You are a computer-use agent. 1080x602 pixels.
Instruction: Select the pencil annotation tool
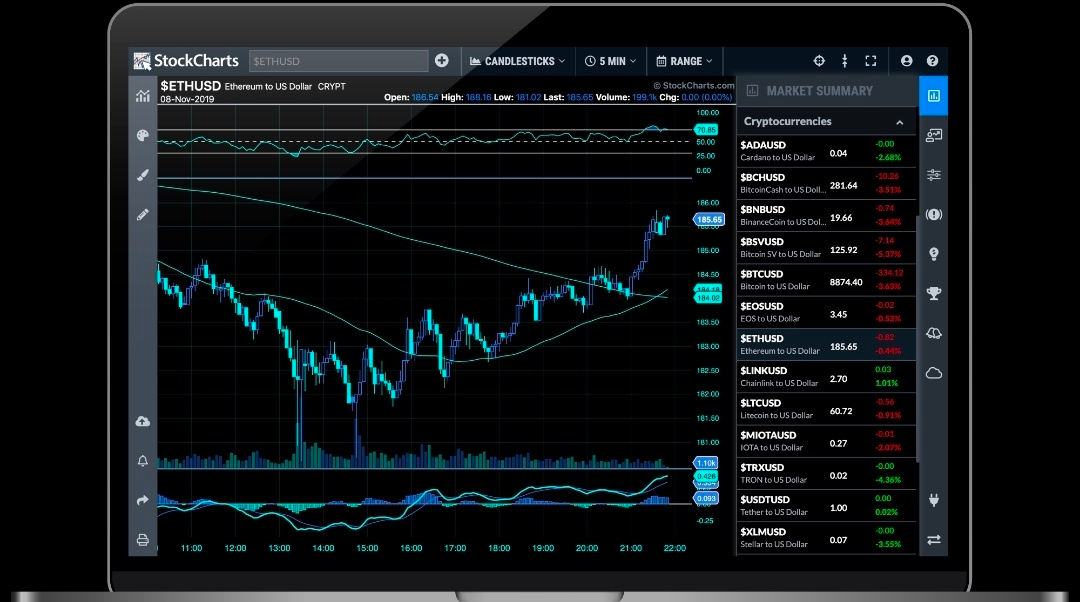click(x=142, y=214)
